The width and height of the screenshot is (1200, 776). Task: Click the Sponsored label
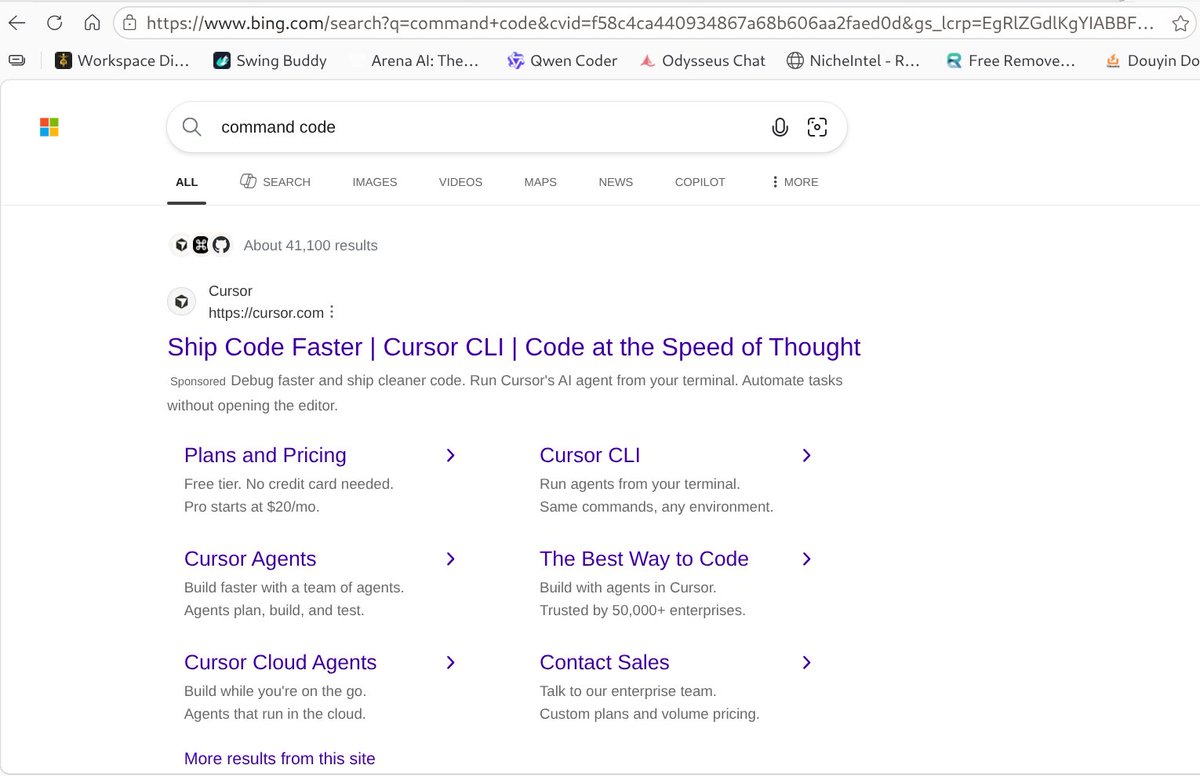(x=198, y=382)
